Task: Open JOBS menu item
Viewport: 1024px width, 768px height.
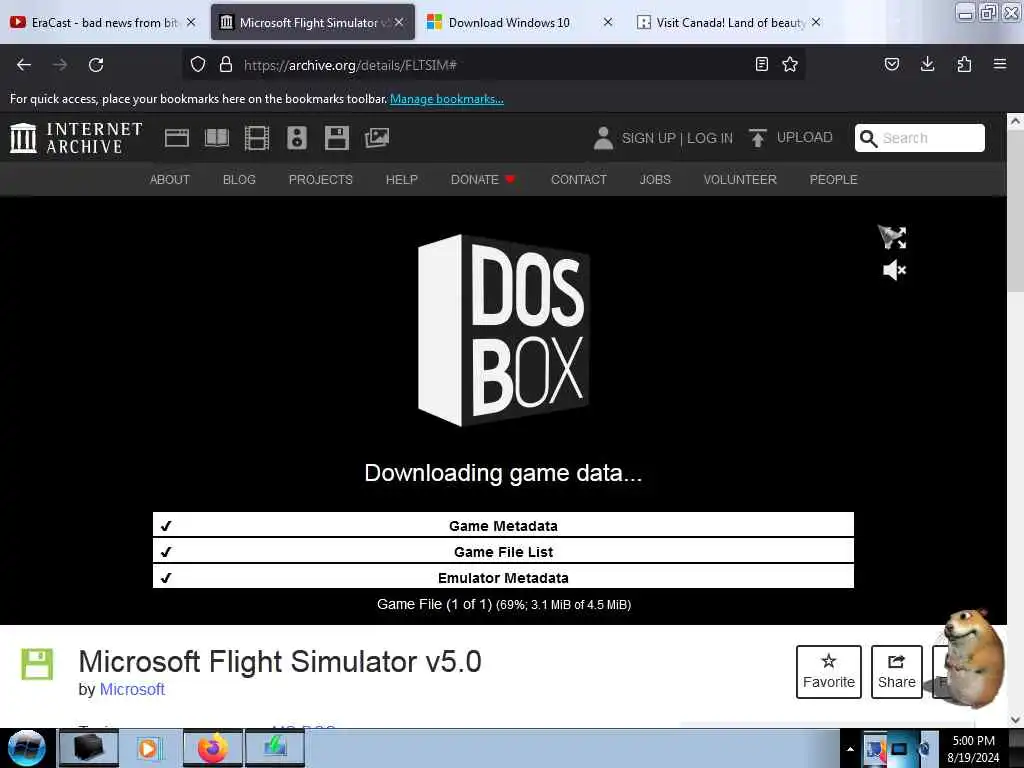Action: point(655,179)
